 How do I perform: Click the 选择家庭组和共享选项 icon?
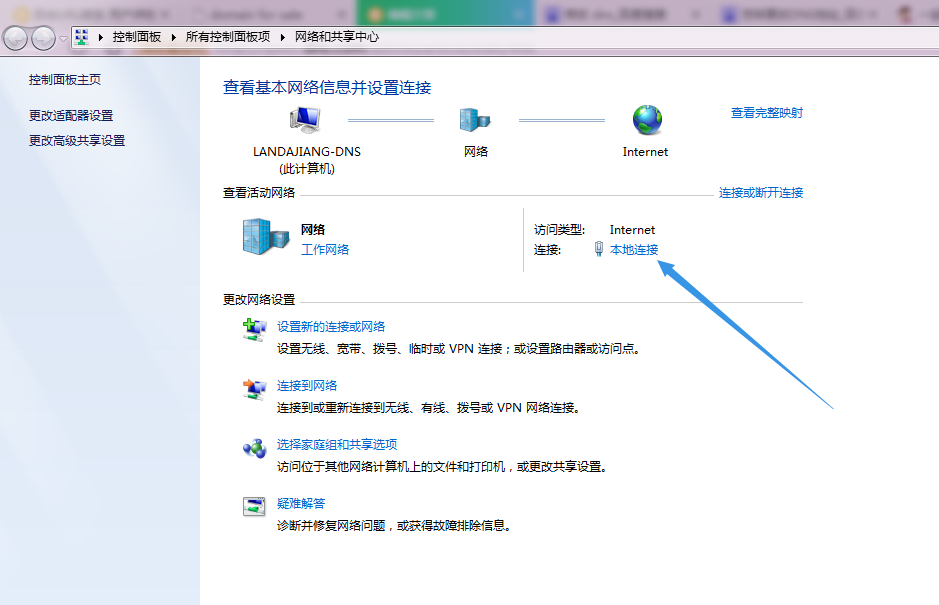[254, 449]
